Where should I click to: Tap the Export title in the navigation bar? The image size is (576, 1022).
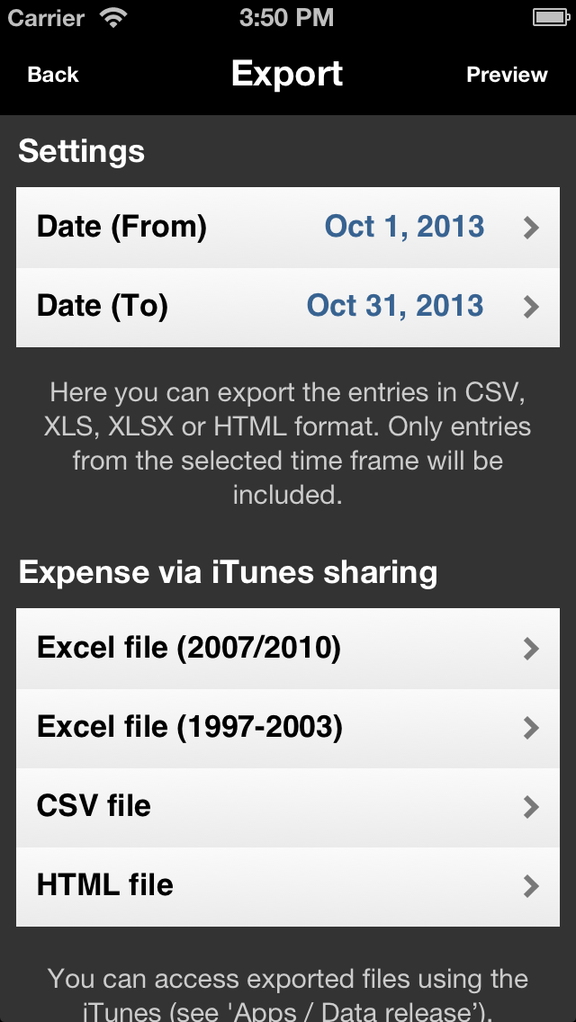[287, 73]
